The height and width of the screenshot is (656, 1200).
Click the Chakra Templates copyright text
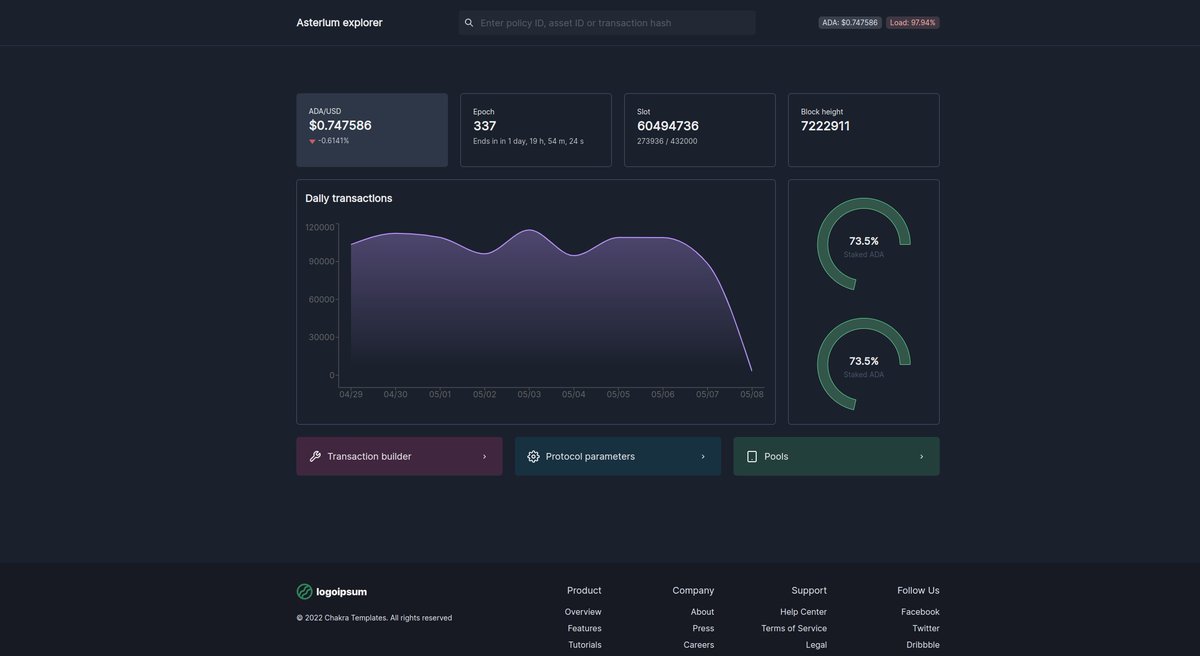[x=374, y=618]
